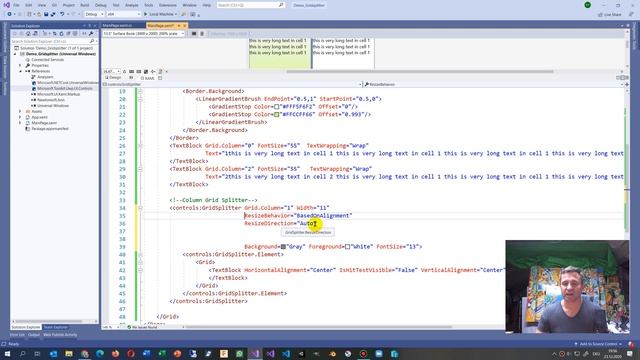Viewport: 640px width, 360px height.
Task: Click the Solution Explorer Properties wrench icon
Action: (x=91, y=33)
